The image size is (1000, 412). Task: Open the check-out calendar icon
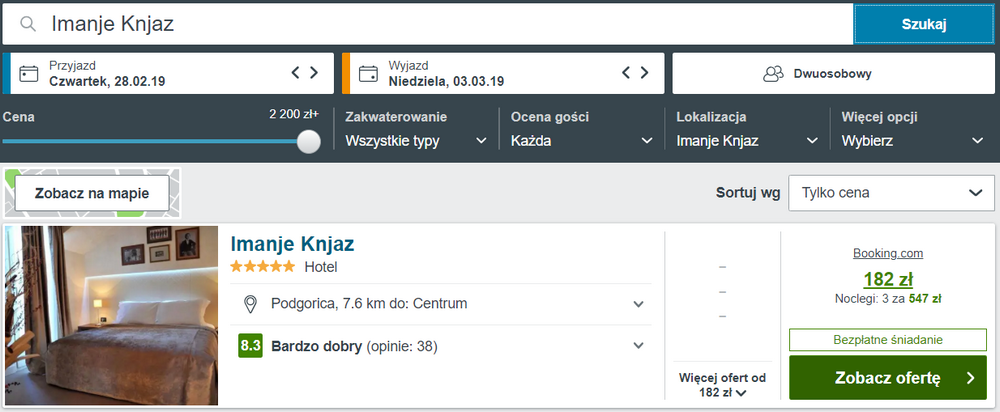368,73
